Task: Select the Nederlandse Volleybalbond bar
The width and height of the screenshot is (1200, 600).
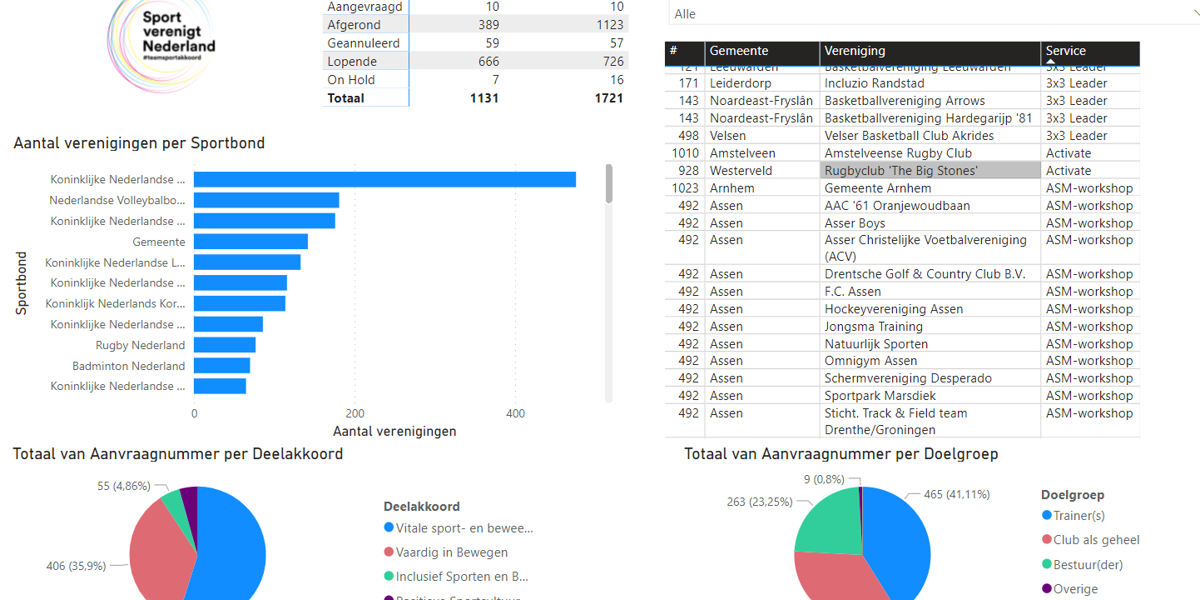Action: (x=266, y=200)
